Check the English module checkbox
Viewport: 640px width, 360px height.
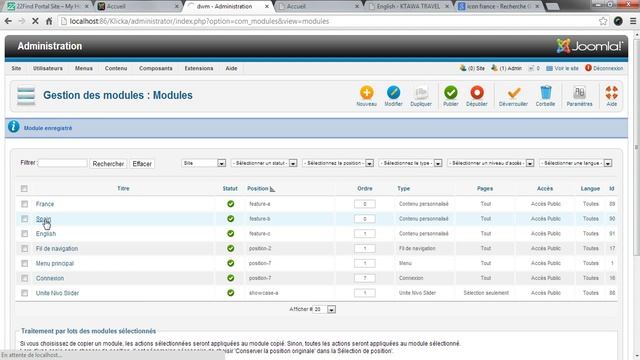[x=24, y=233]
